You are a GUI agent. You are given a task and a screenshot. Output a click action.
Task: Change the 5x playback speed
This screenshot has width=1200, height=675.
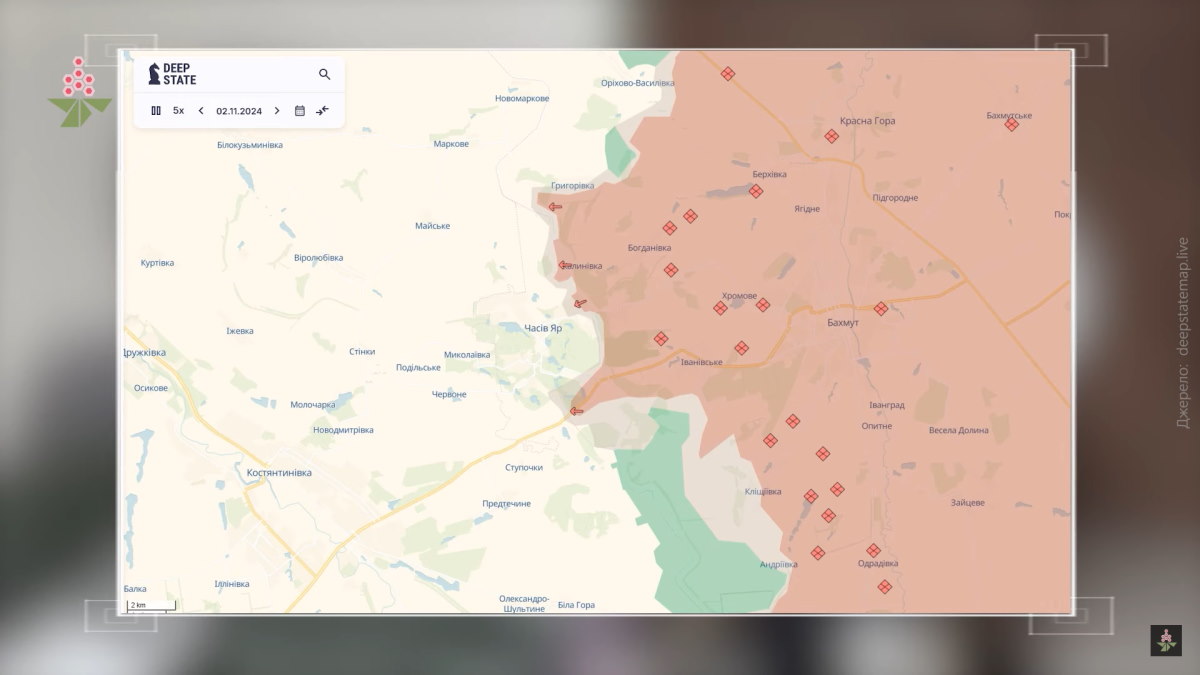(178, 111)
